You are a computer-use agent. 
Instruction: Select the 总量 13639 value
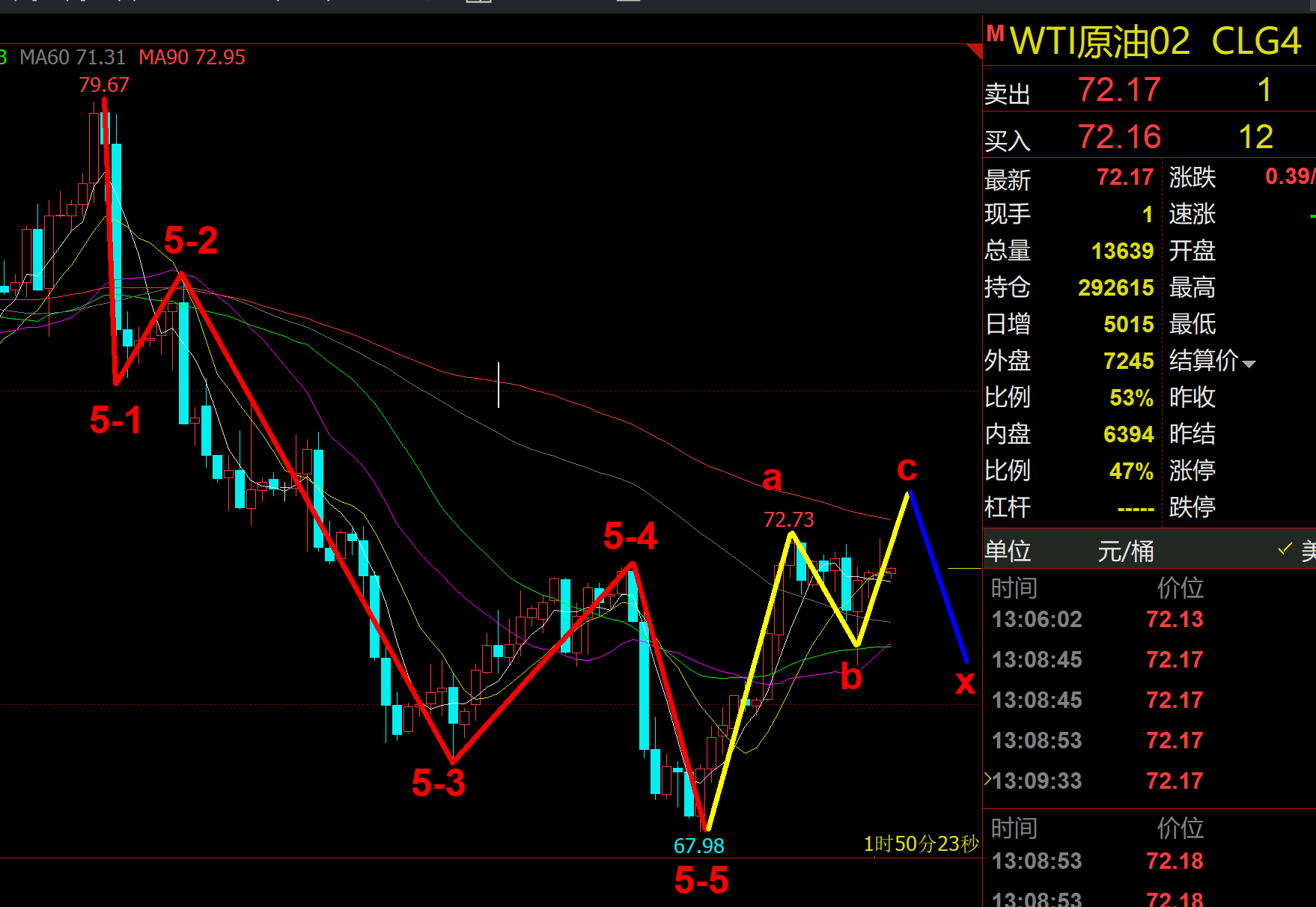(x=1122, y=251)
